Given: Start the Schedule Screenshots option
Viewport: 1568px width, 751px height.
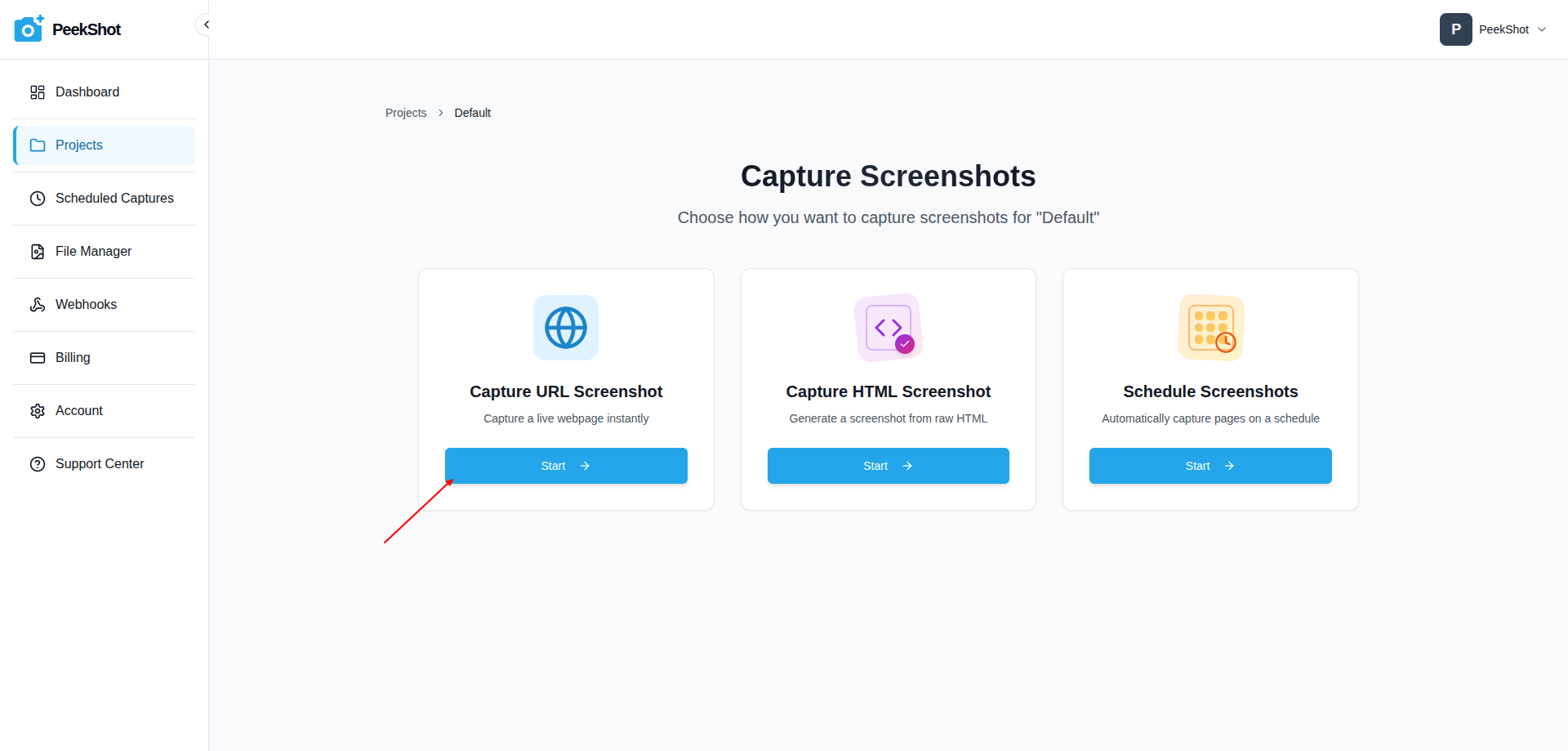Looking at the screenshot, I should (1210, 466).
